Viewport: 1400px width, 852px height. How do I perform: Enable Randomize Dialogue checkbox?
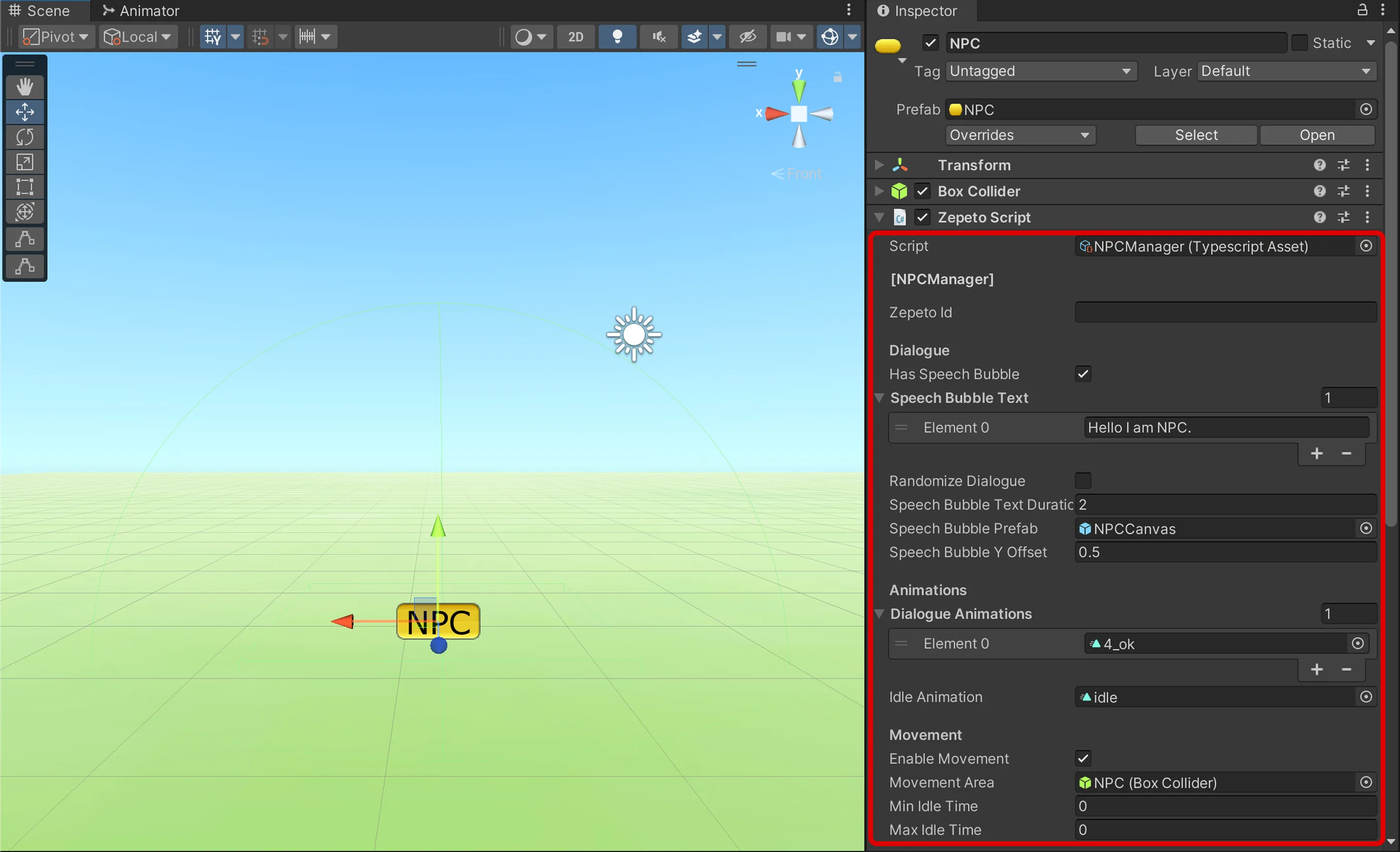pos(1083,481)
